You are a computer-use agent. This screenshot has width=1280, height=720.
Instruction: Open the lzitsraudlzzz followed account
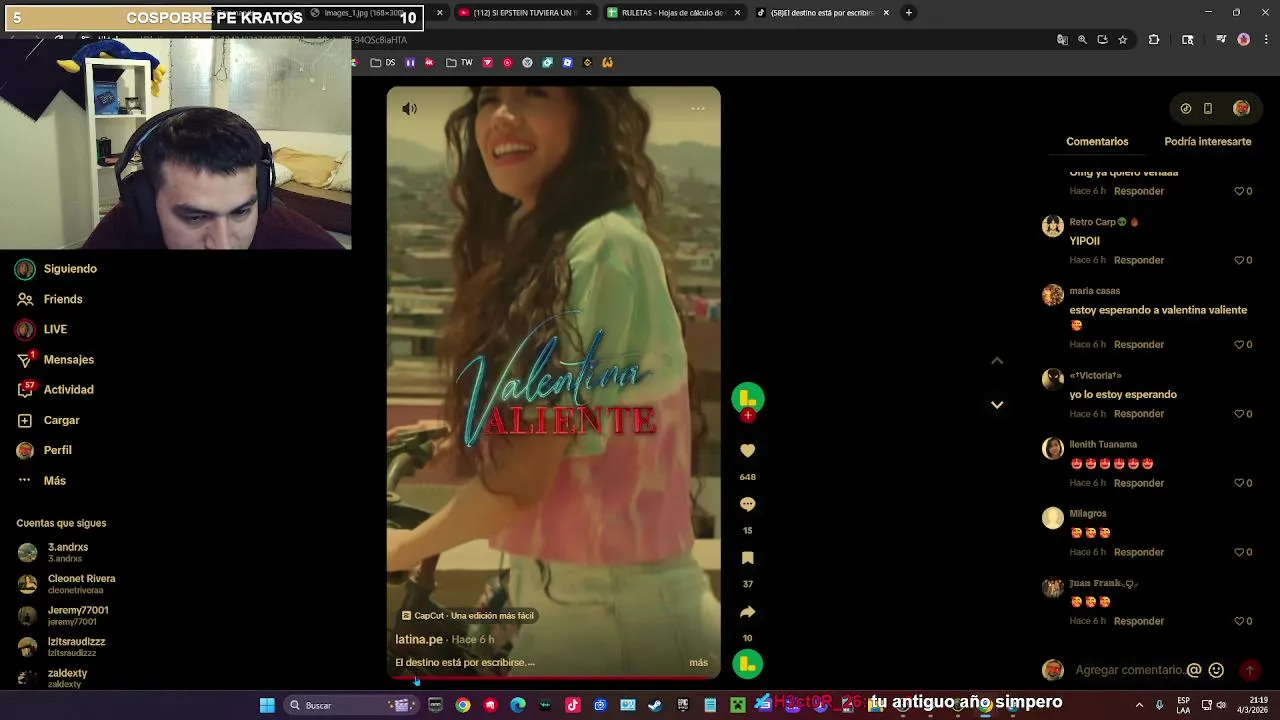(x=62, y=647)
